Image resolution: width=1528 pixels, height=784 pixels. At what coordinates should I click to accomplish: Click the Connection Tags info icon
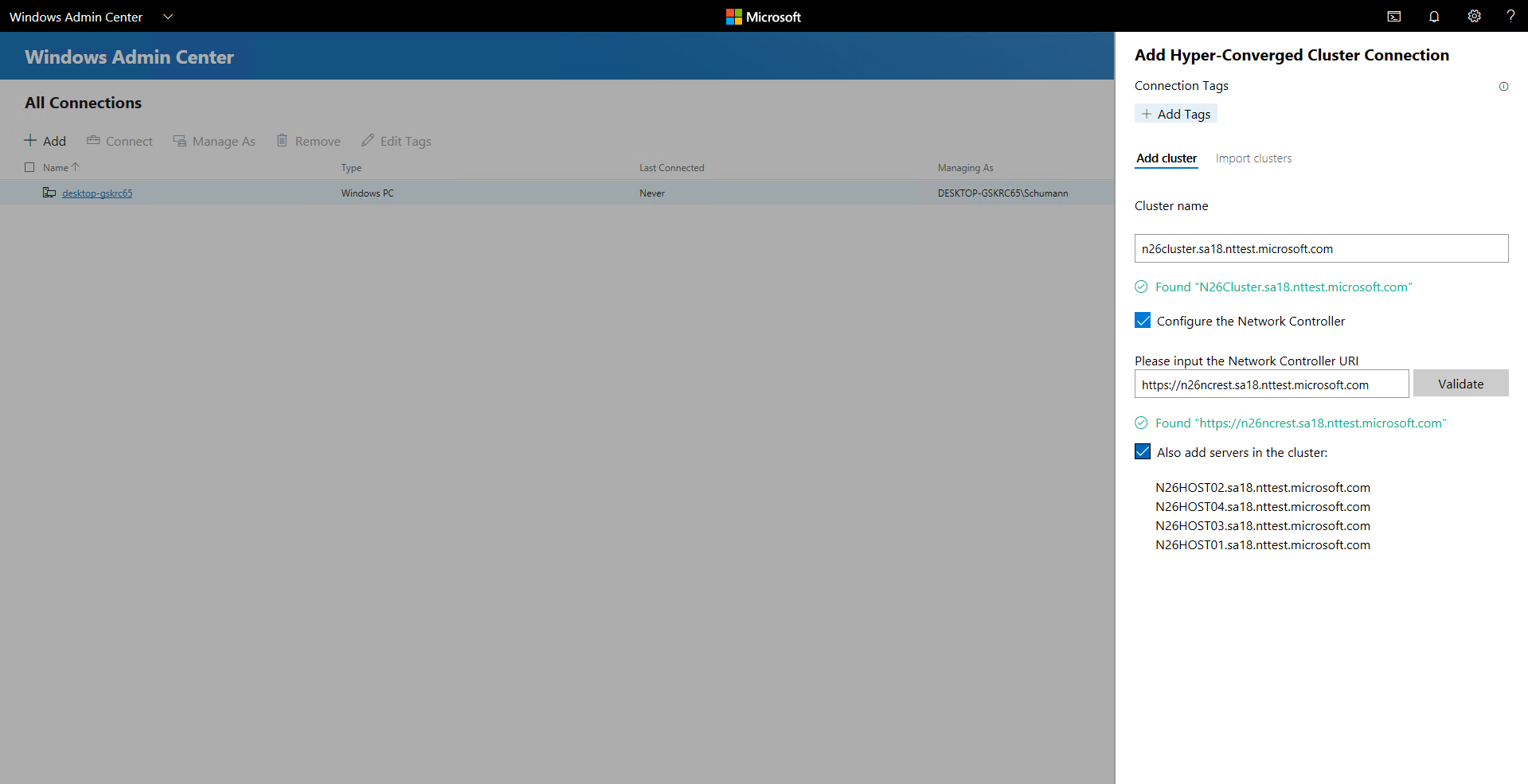[1503, 86]
